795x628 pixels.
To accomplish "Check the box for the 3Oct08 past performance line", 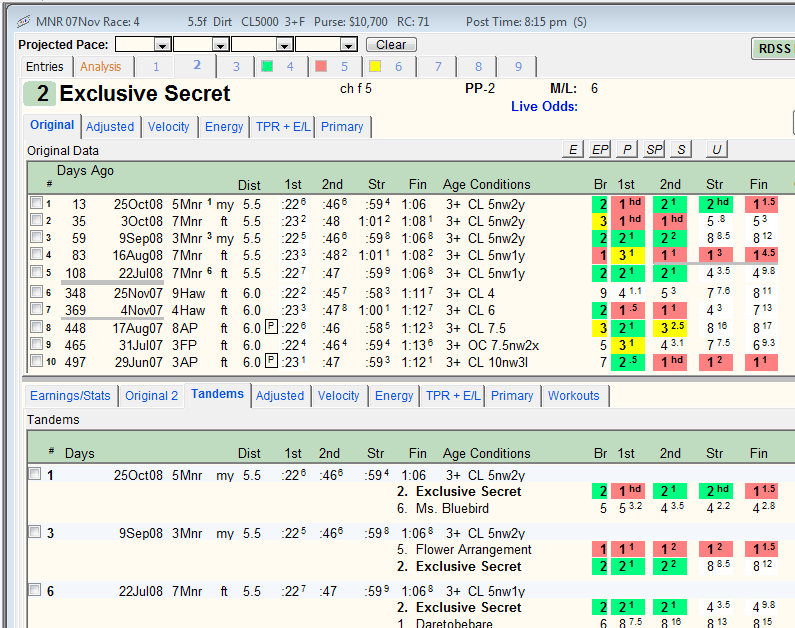I will [36, 220].
